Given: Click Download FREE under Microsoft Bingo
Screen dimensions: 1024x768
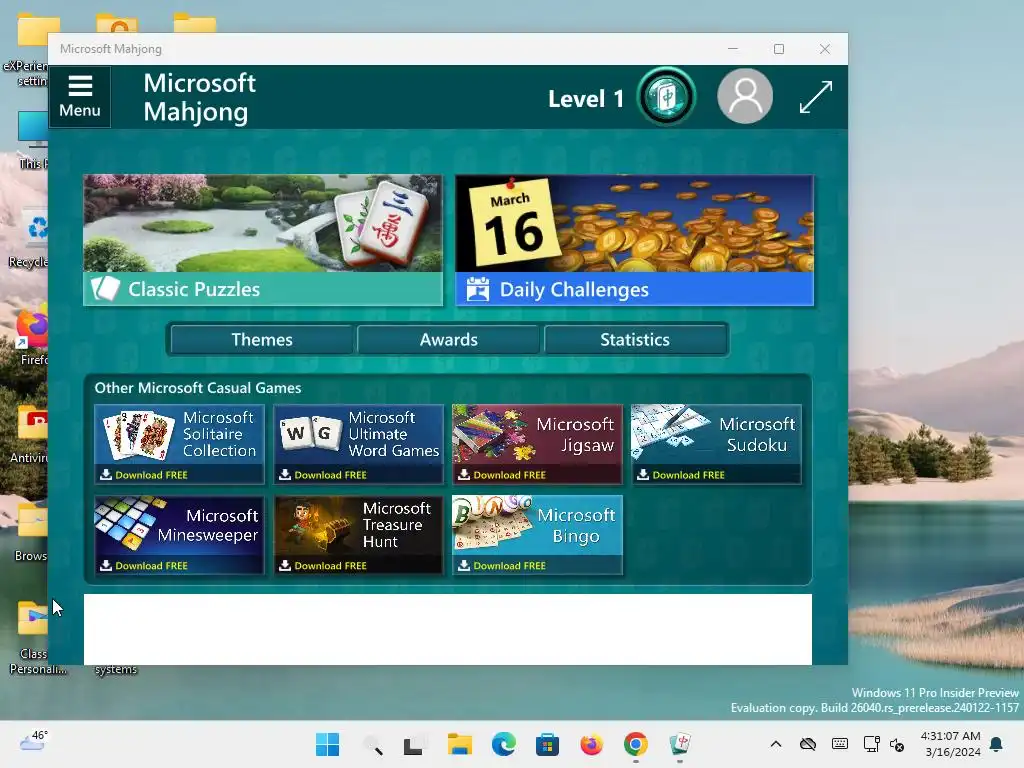Looking at the screenshot, I should 502,566.
